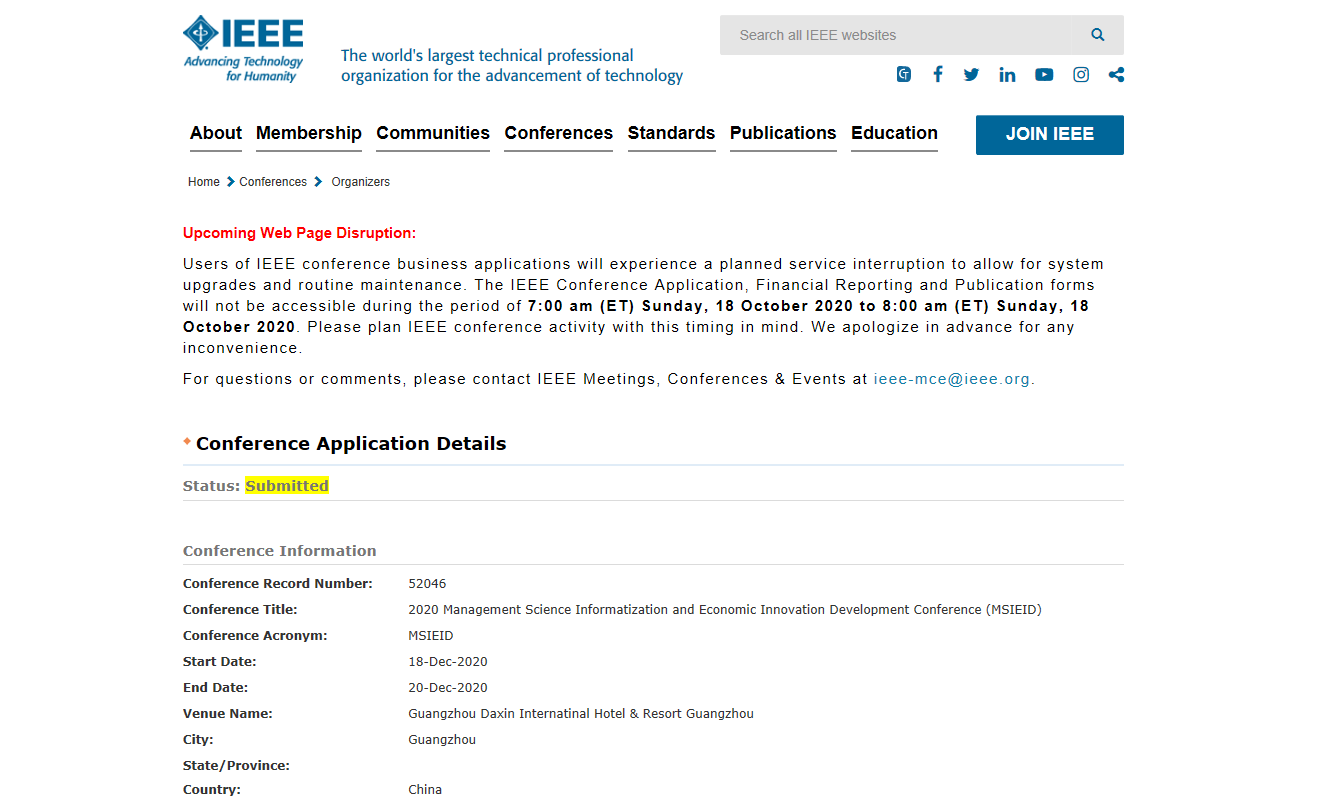Screen dimensions: 1331x810
Task: Open the Education menu
Action: pyautogui.click(x=895, y=133)
